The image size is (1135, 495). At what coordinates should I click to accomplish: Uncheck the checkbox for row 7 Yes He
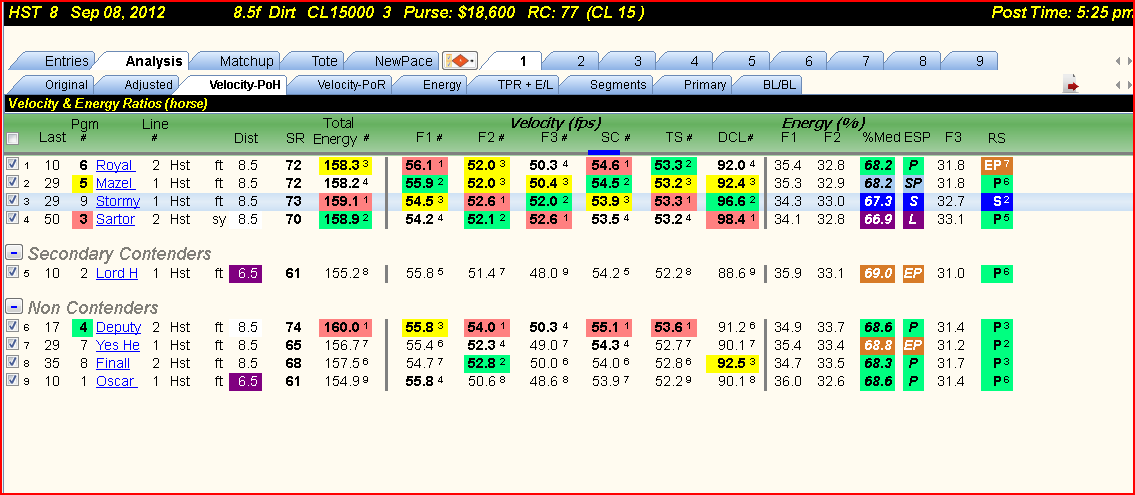point(11,345)
